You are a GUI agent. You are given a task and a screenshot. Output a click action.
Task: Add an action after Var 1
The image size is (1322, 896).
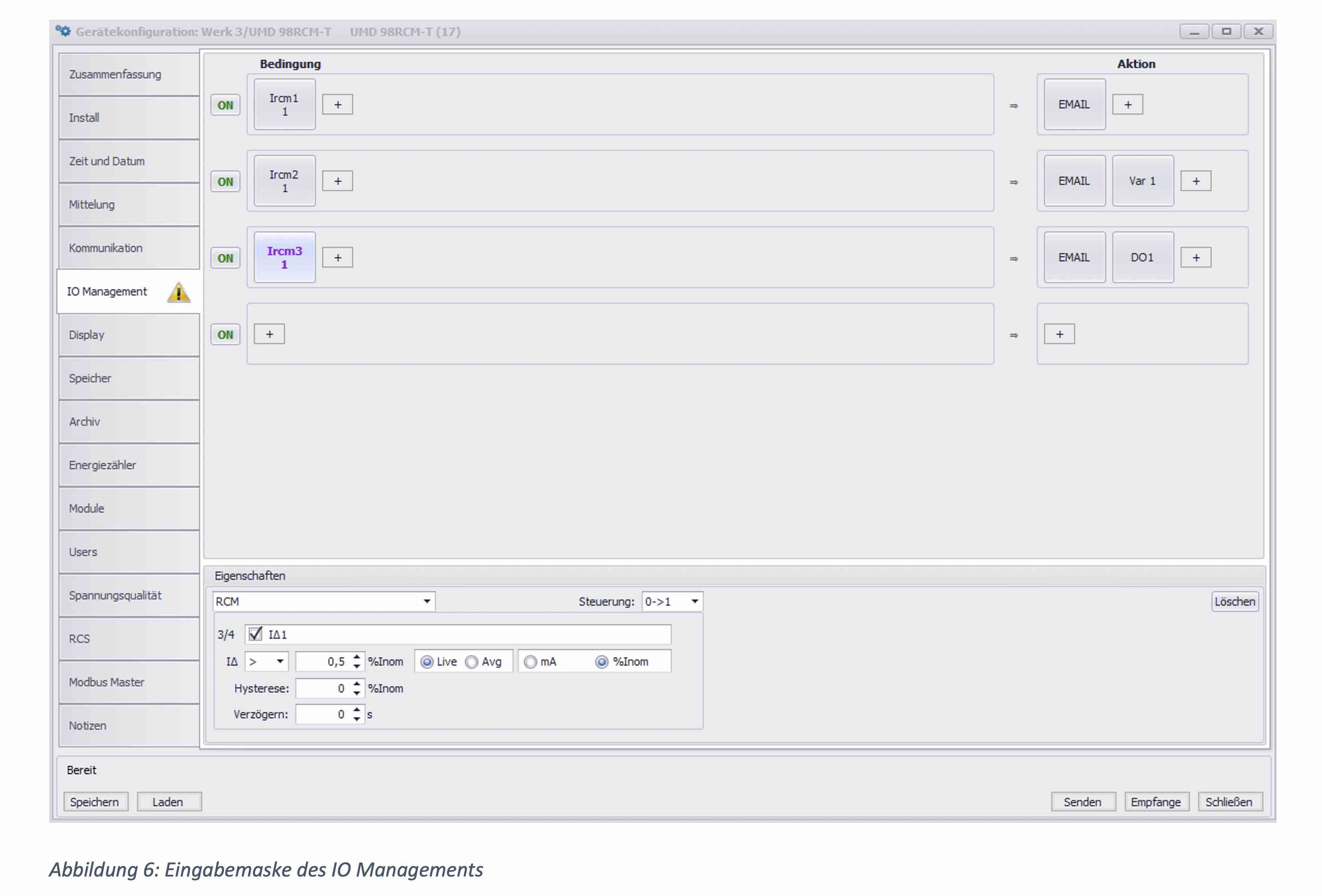(x=1196, y=182)
